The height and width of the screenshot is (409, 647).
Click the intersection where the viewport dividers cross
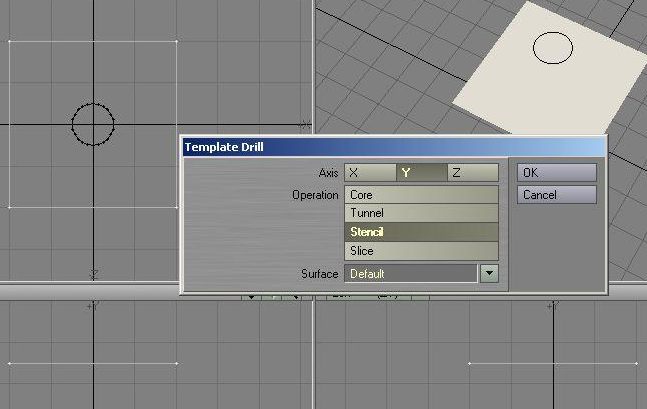[314, 290]
